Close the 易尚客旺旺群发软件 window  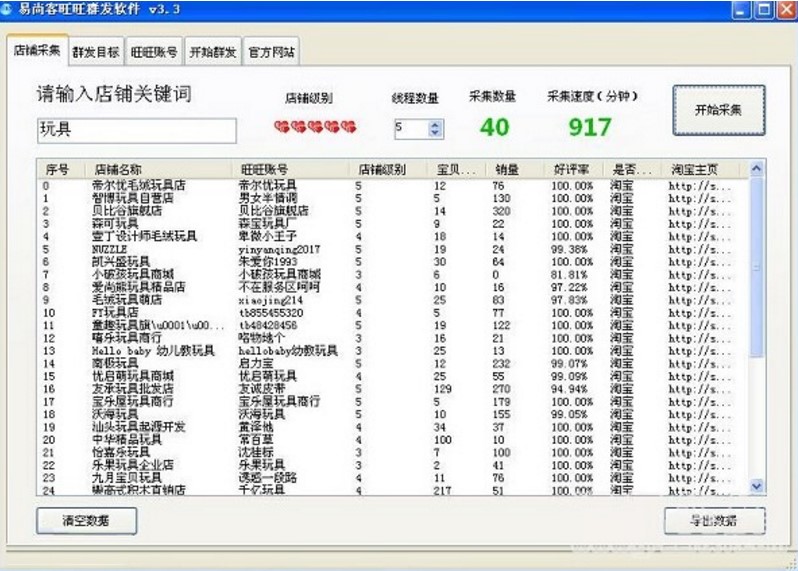(x=786, y=10)
